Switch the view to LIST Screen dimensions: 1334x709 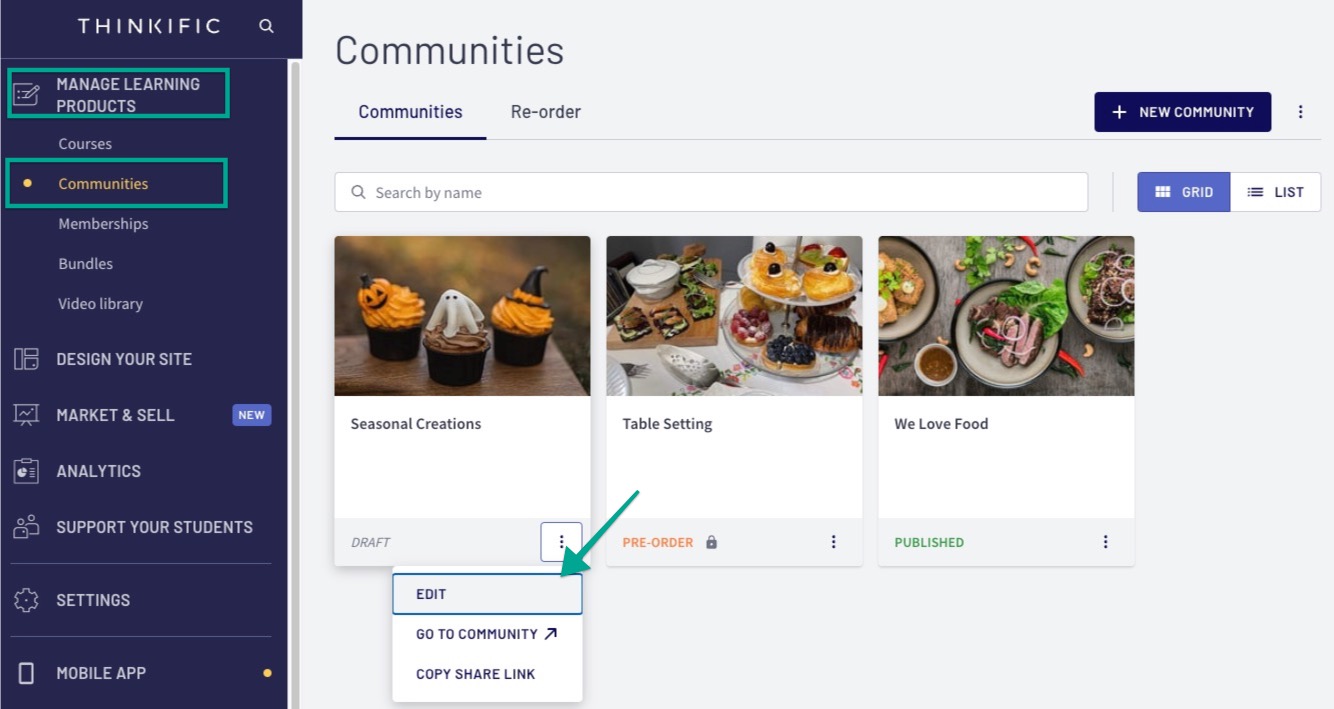tap(1276, 191)
